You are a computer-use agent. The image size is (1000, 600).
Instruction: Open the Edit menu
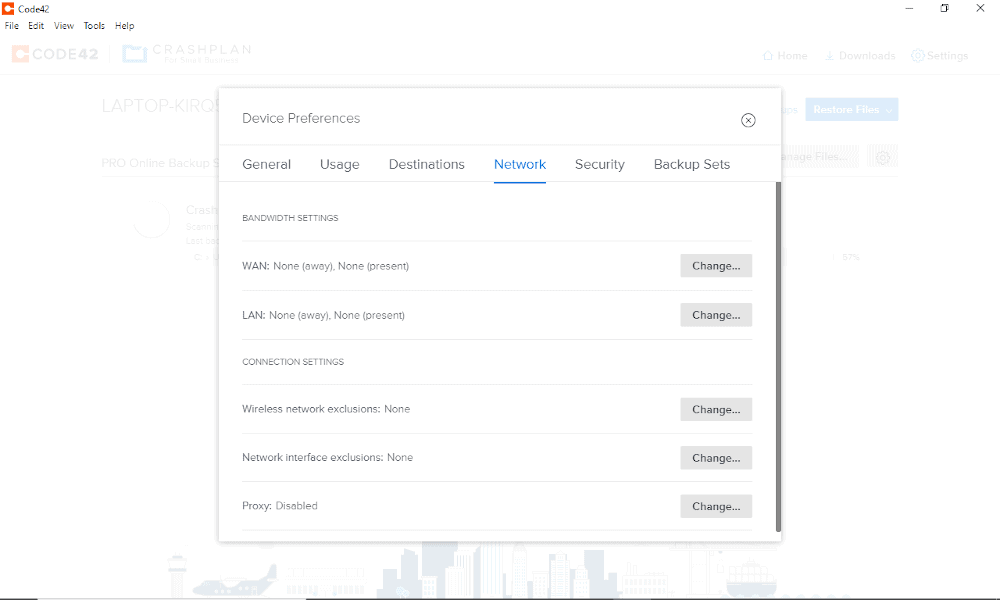(36, 26)
